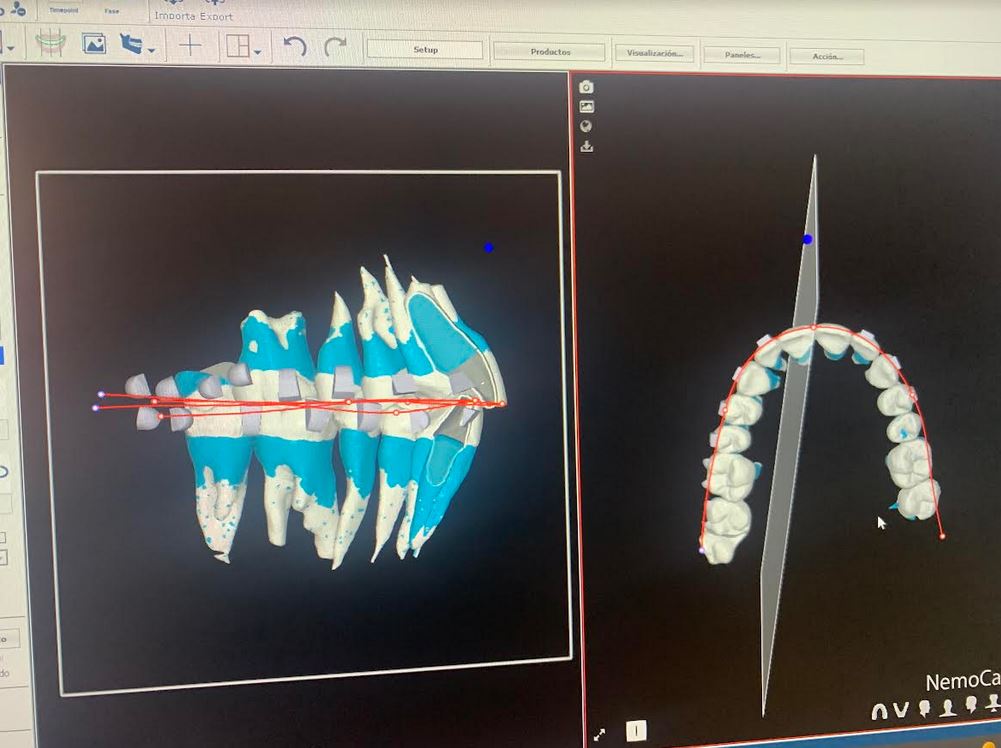
Task: Select the arch curve right end point
Action: click(942, 537)
